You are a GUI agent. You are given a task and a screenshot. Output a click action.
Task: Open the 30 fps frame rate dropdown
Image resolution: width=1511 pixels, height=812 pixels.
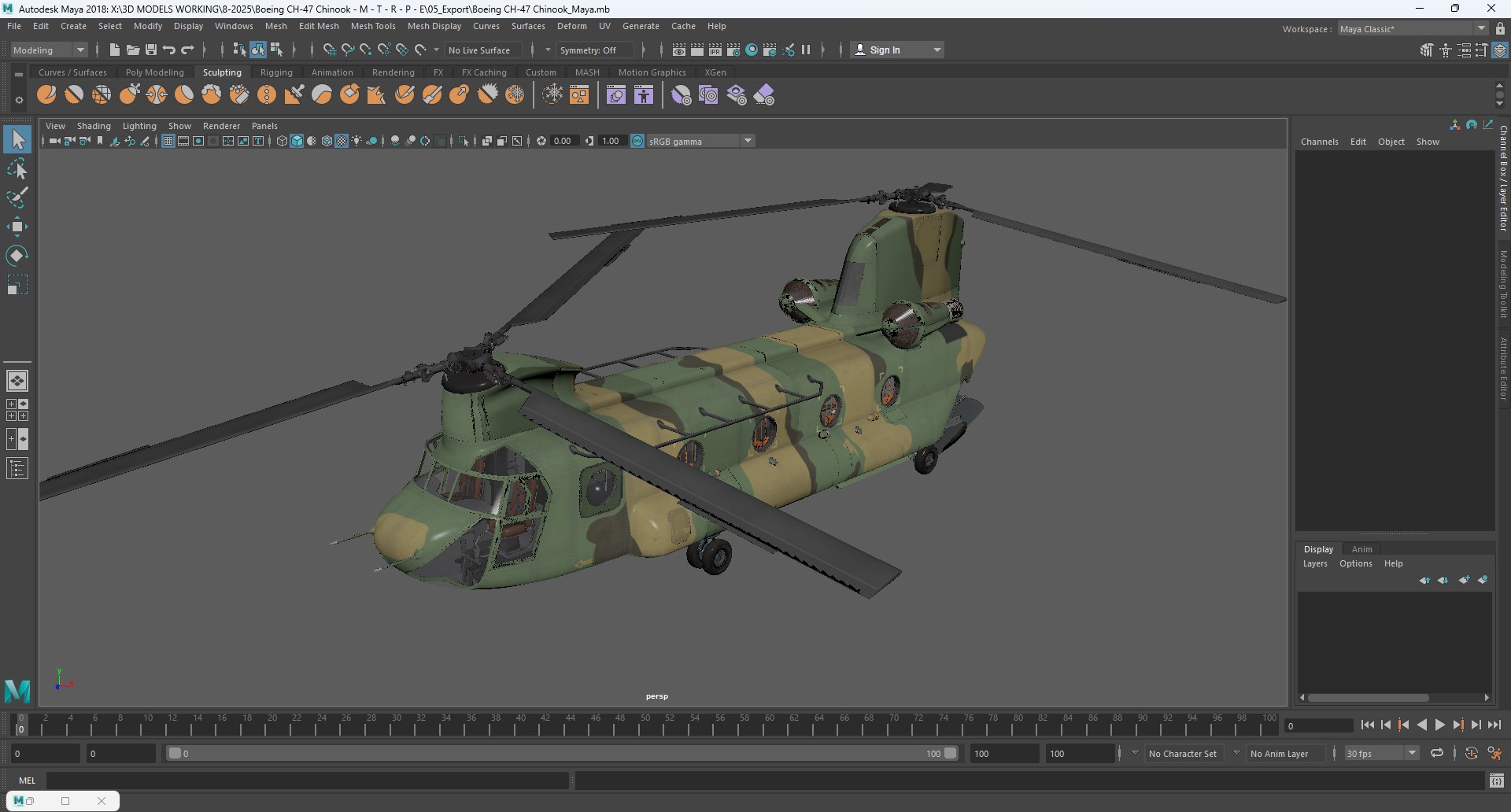(x=1381, y=754)
